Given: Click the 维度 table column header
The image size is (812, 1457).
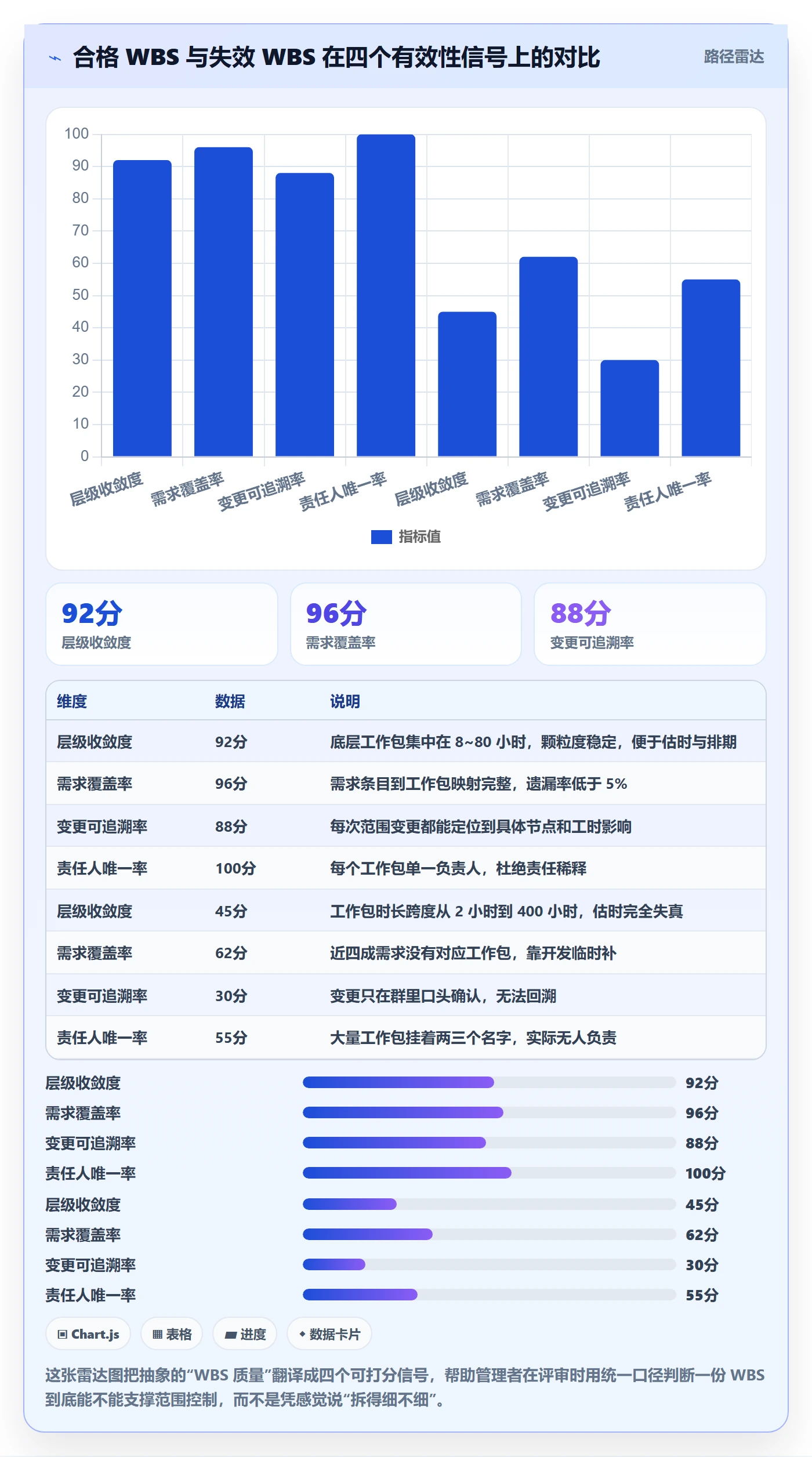Looking at the screenshot, I should pyautogui.click(x=72, y=701).
